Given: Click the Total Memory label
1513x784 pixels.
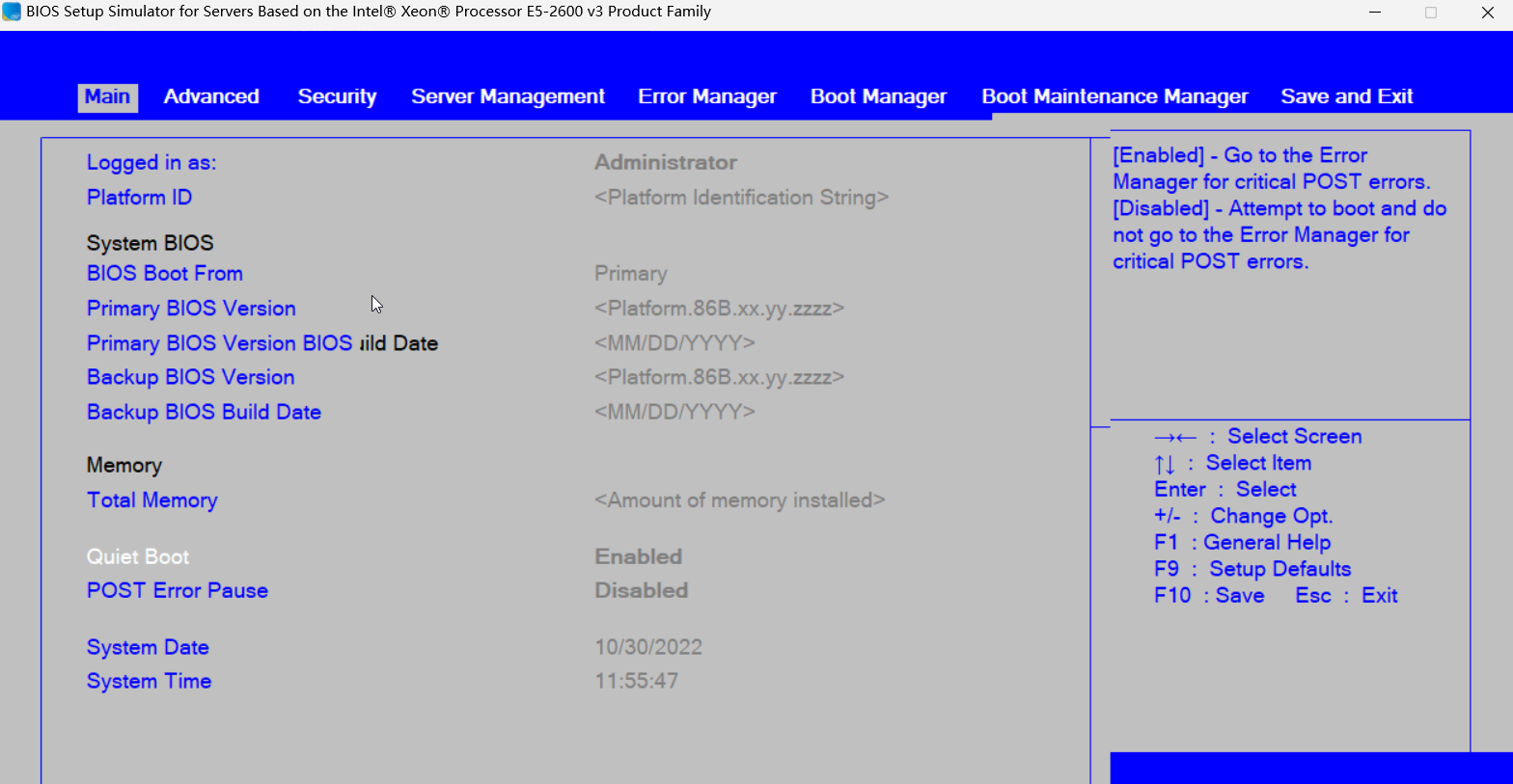Looking at the screenshot, I should 151,500.
